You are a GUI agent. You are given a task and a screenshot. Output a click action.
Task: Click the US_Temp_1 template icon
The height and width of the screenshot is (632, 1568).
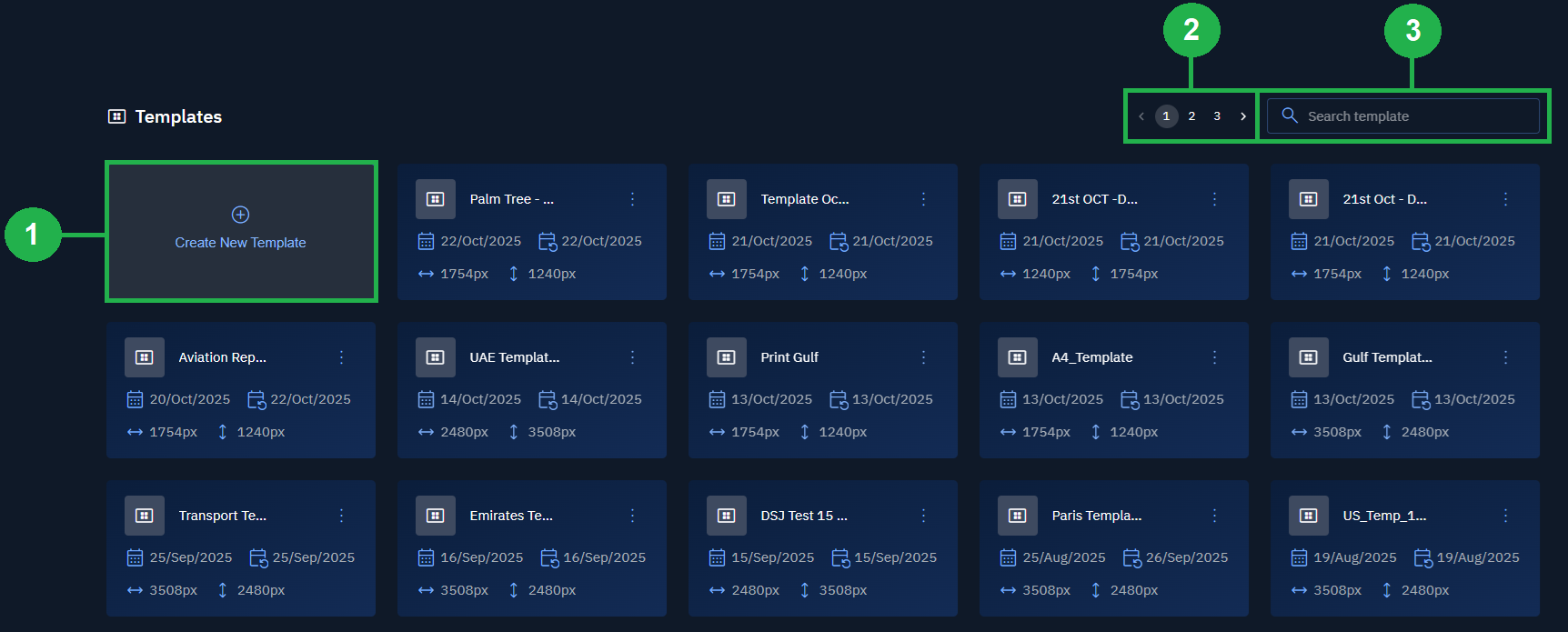tap(1308, 516)
